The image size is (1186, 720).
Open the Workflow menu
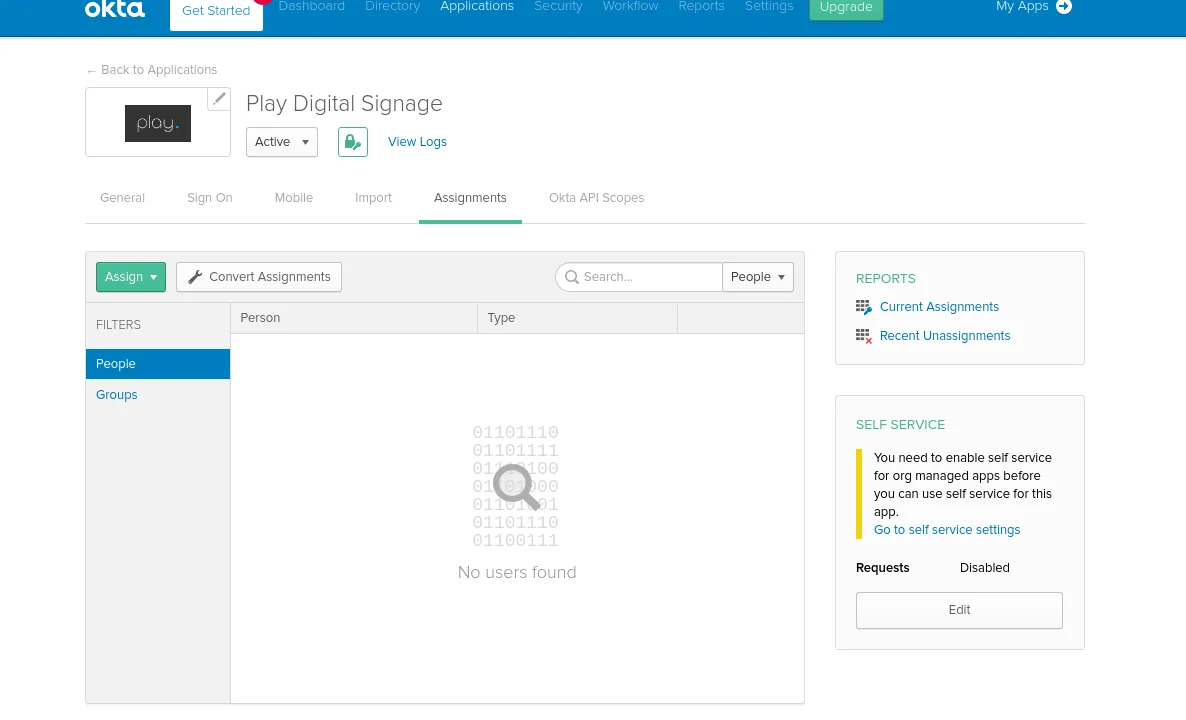[x=630, y=7]
